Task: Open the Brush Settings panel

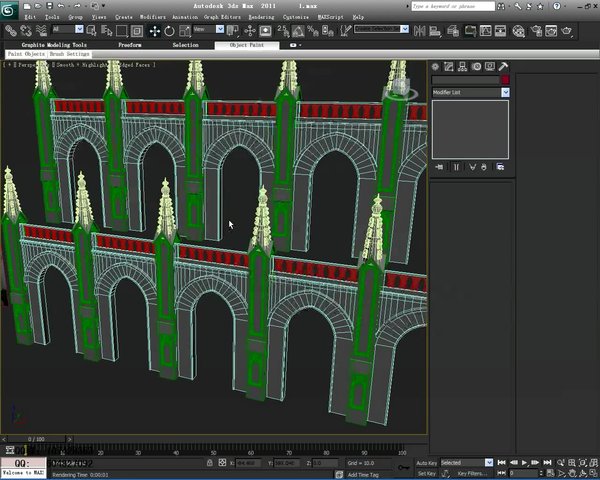Action: (69, 54)
